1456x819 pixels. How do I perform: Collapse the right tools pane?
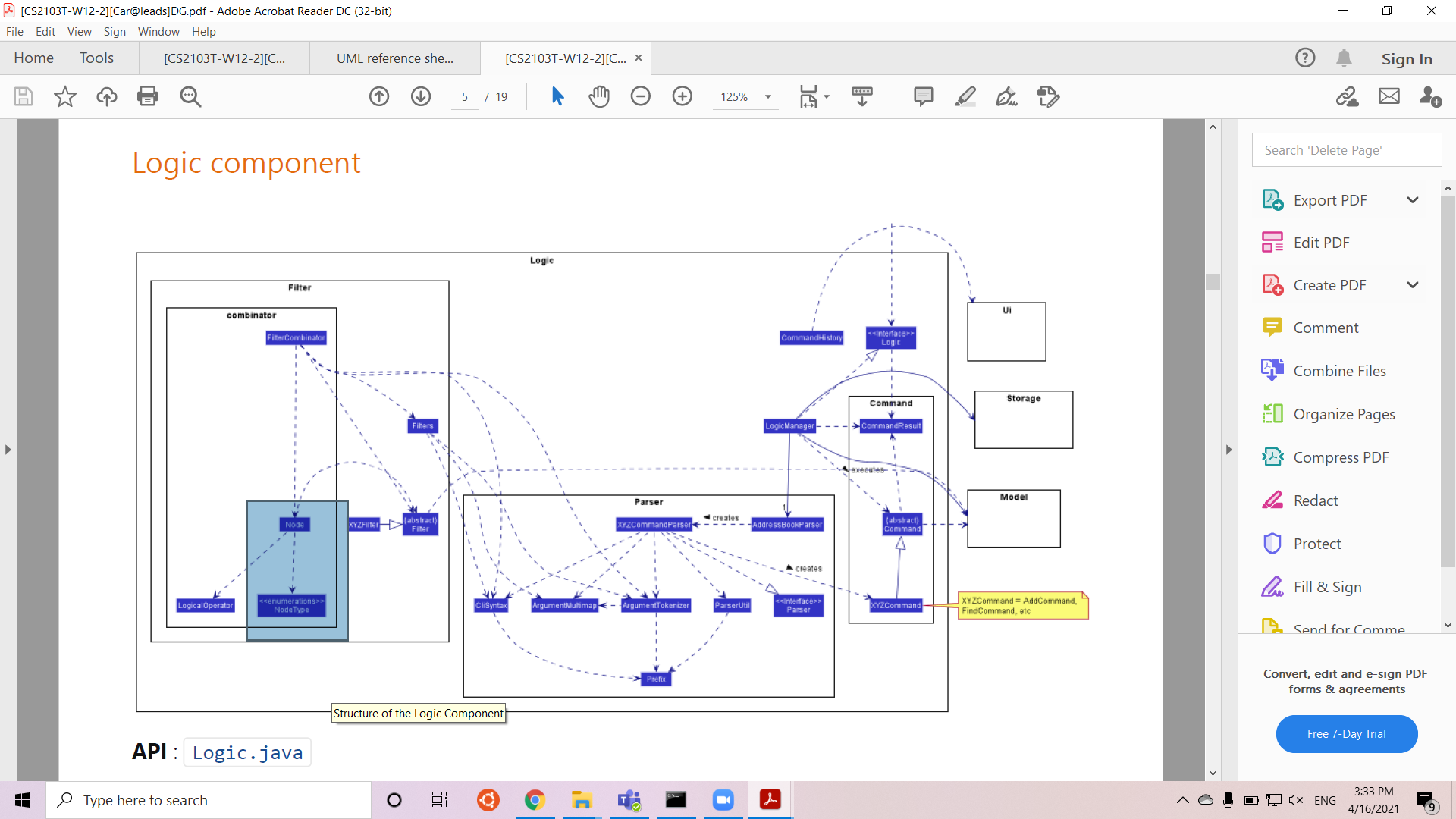(1228, 450)
